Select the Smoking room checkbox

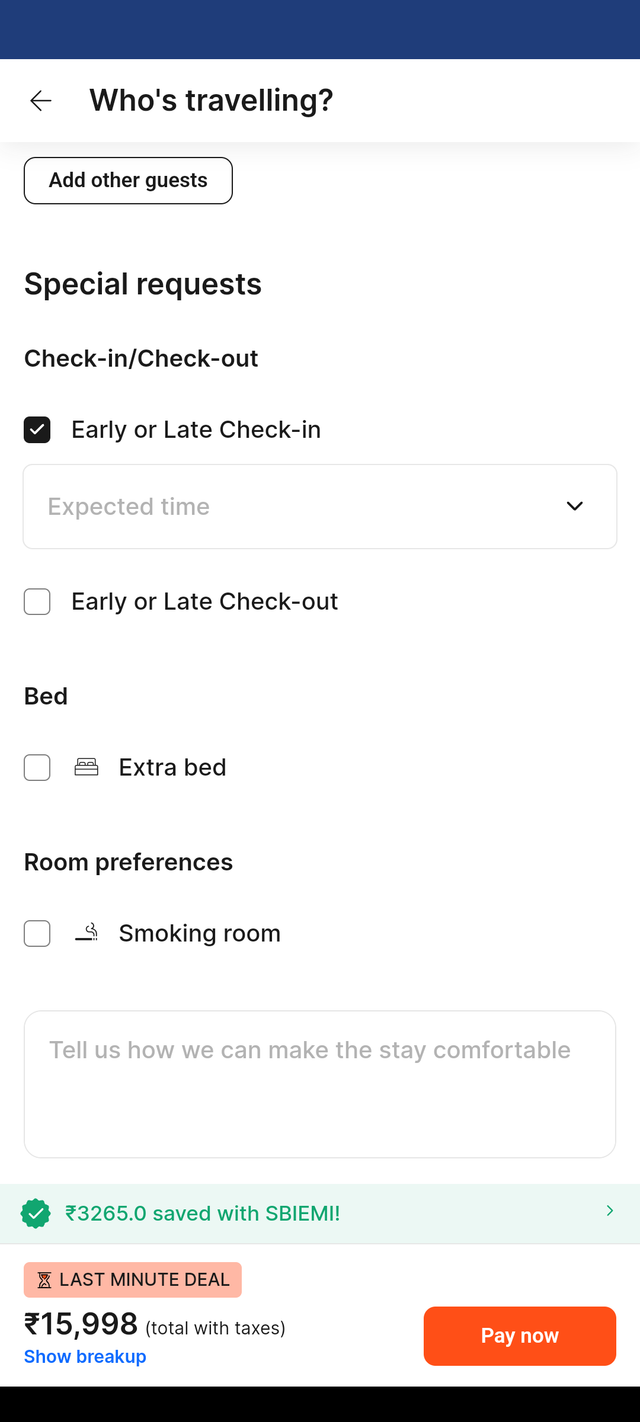point(37,934)
